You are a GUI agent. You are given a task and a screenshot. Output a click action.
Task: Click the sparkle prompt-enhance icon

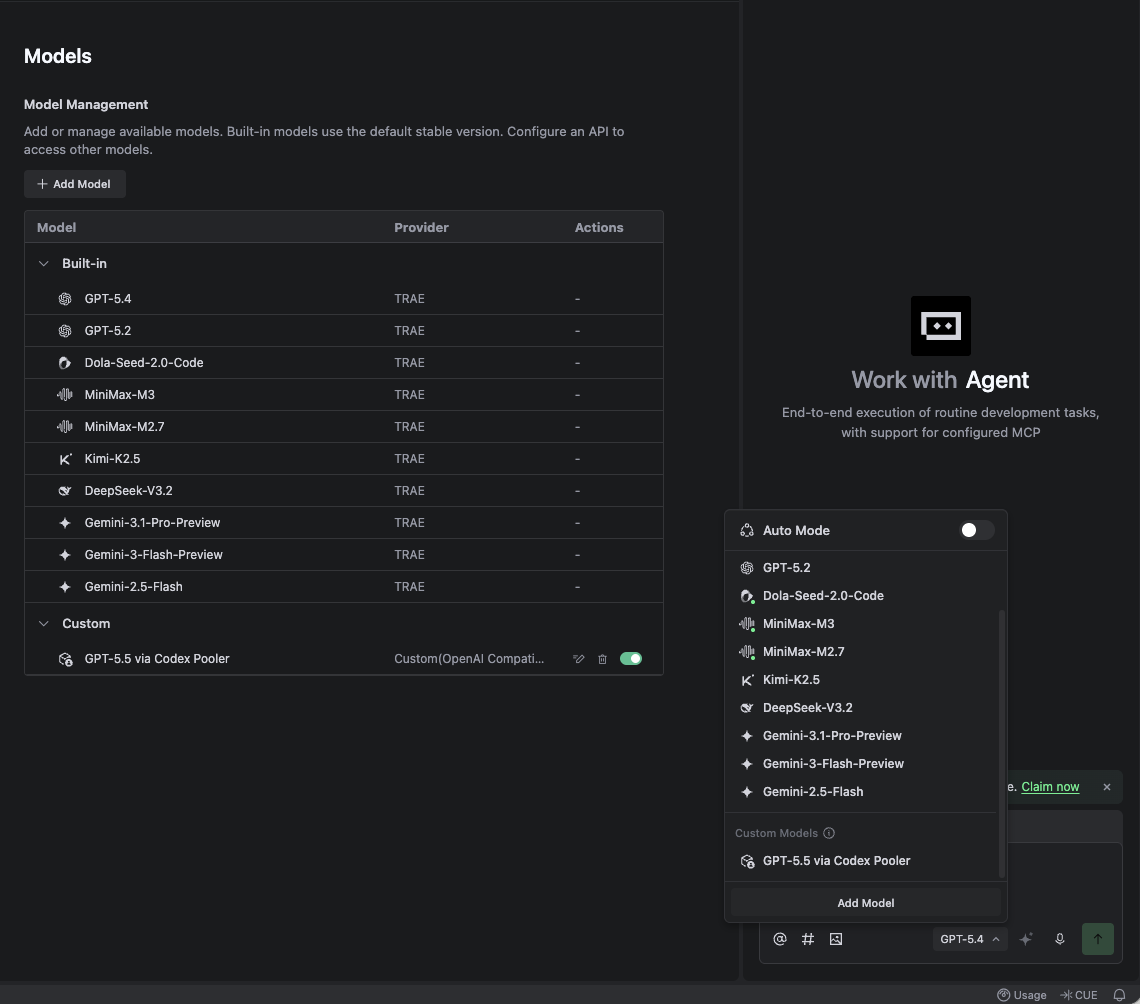(1026, 939)
